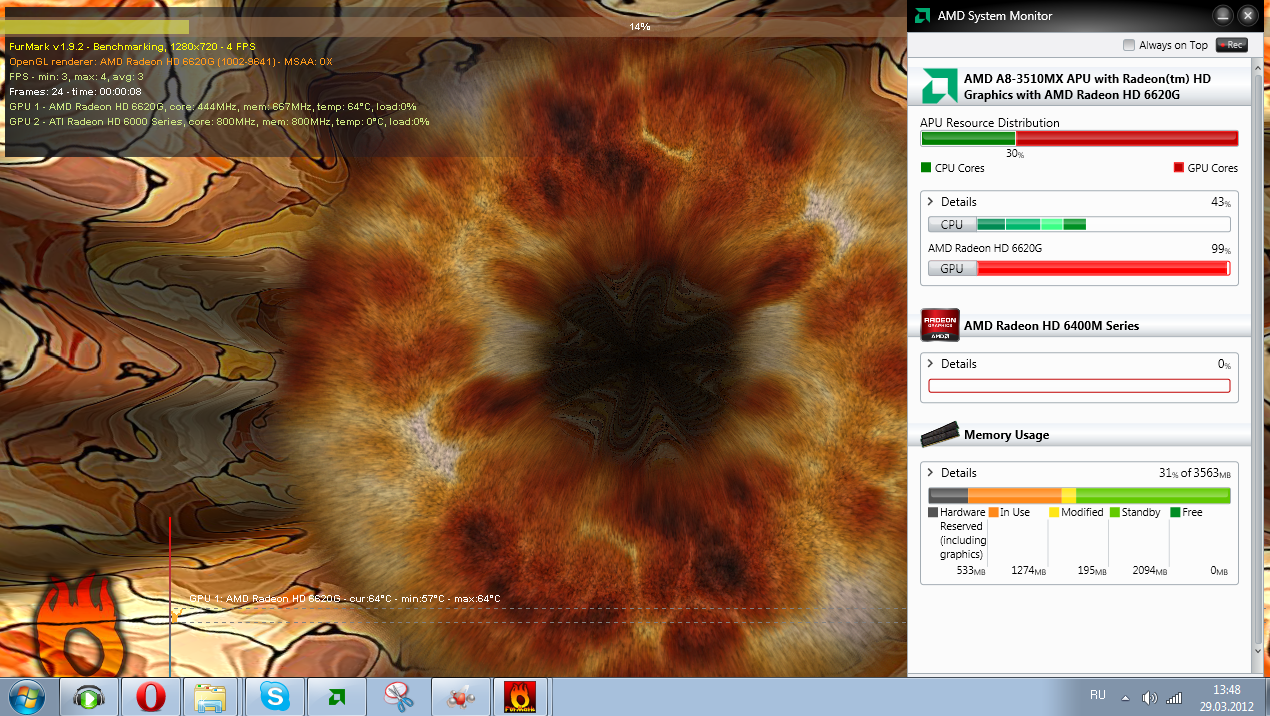Show hidden system tray icons

tap(1125, 697)
